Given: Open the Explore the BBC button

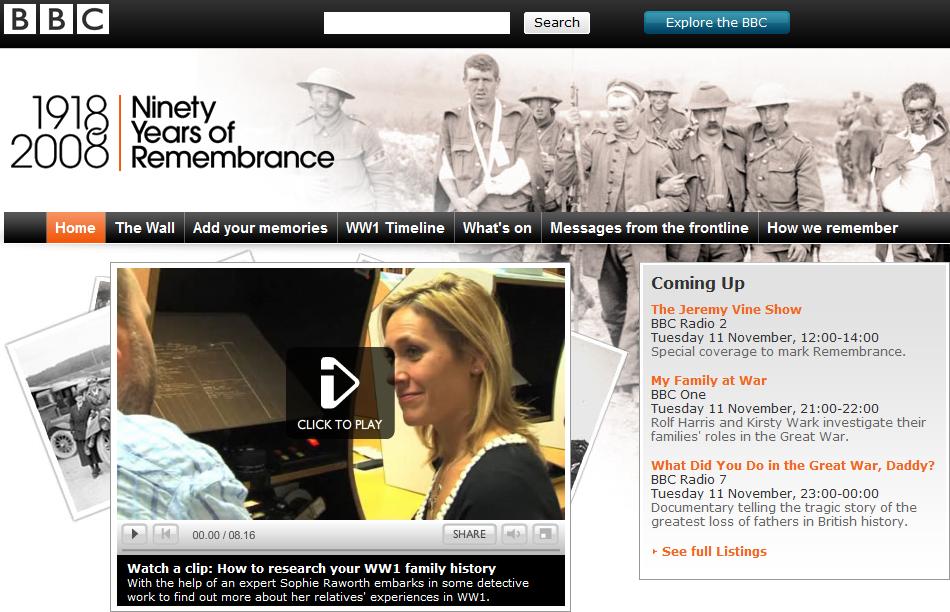Looking at the screenshot, I should click(x=717, y=22).
